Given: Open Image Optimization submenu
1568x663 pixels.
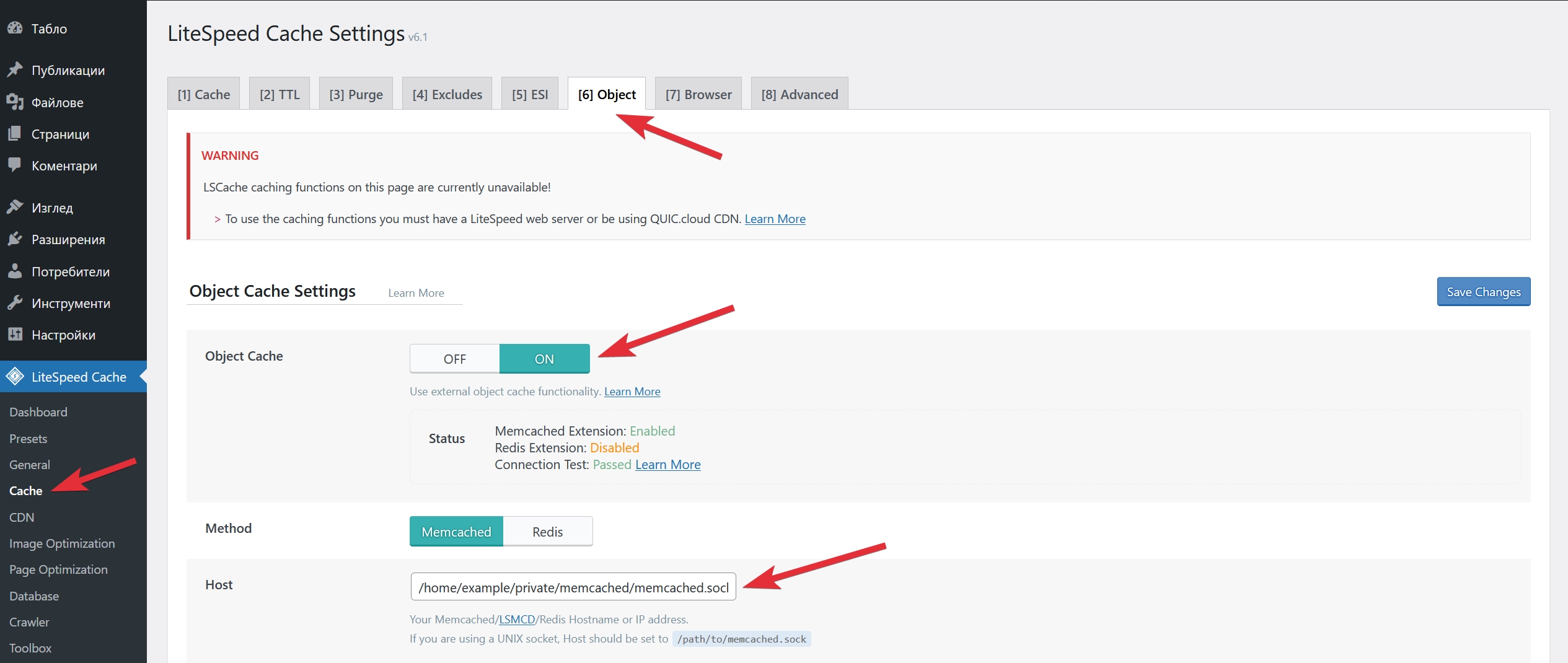Looking at the screenshot, I should click(62, 543).
